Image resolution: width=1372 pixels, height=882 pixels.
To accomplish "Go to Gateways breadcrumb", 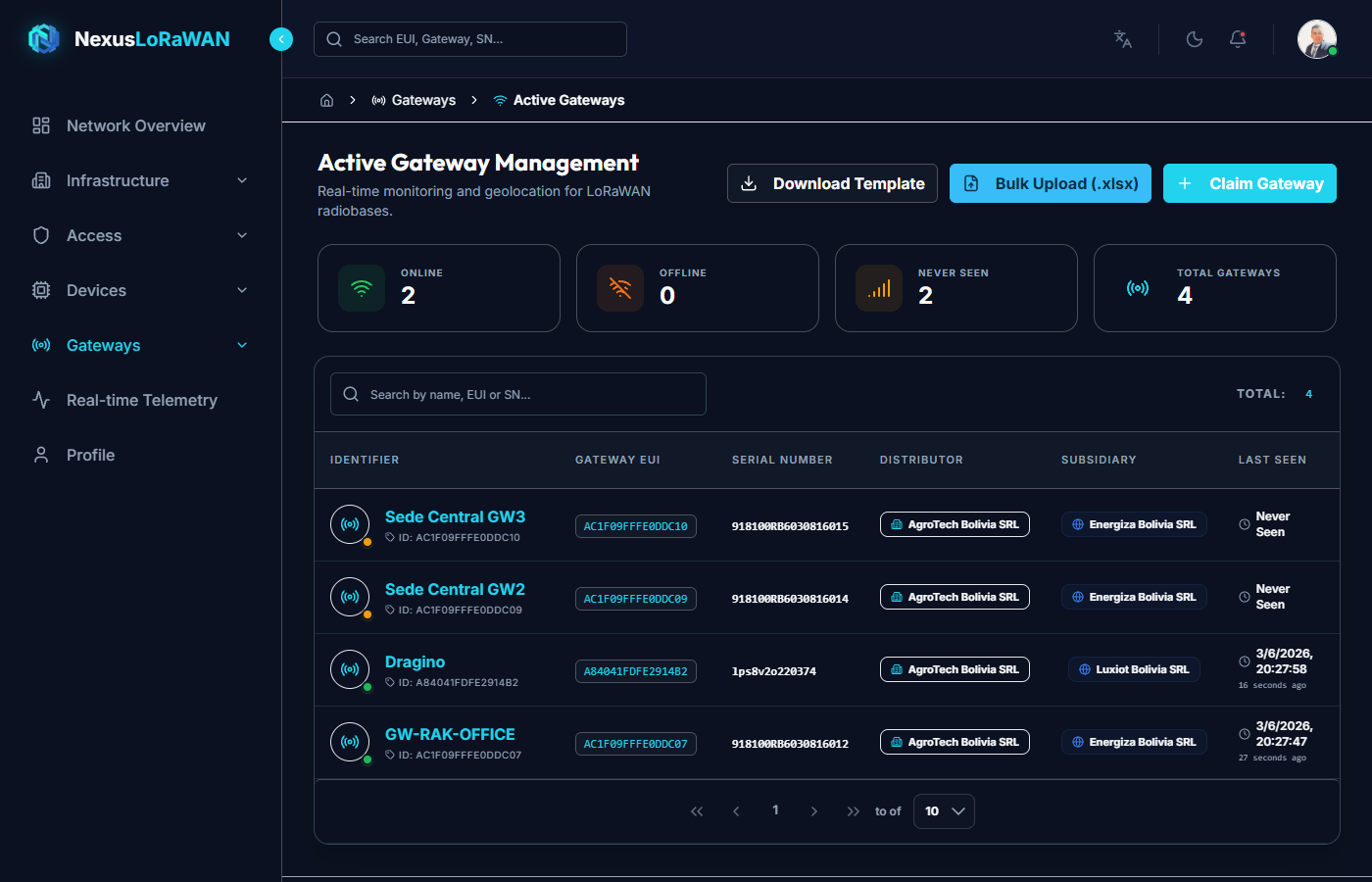I will [x=414, y=100].
